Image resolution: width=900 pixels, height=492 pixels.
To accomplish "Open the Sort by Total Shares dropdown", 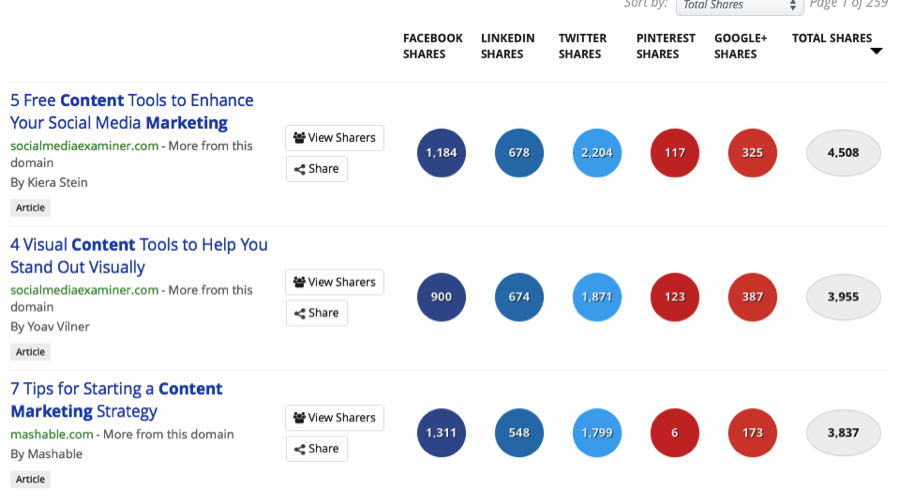I will 739,6.
